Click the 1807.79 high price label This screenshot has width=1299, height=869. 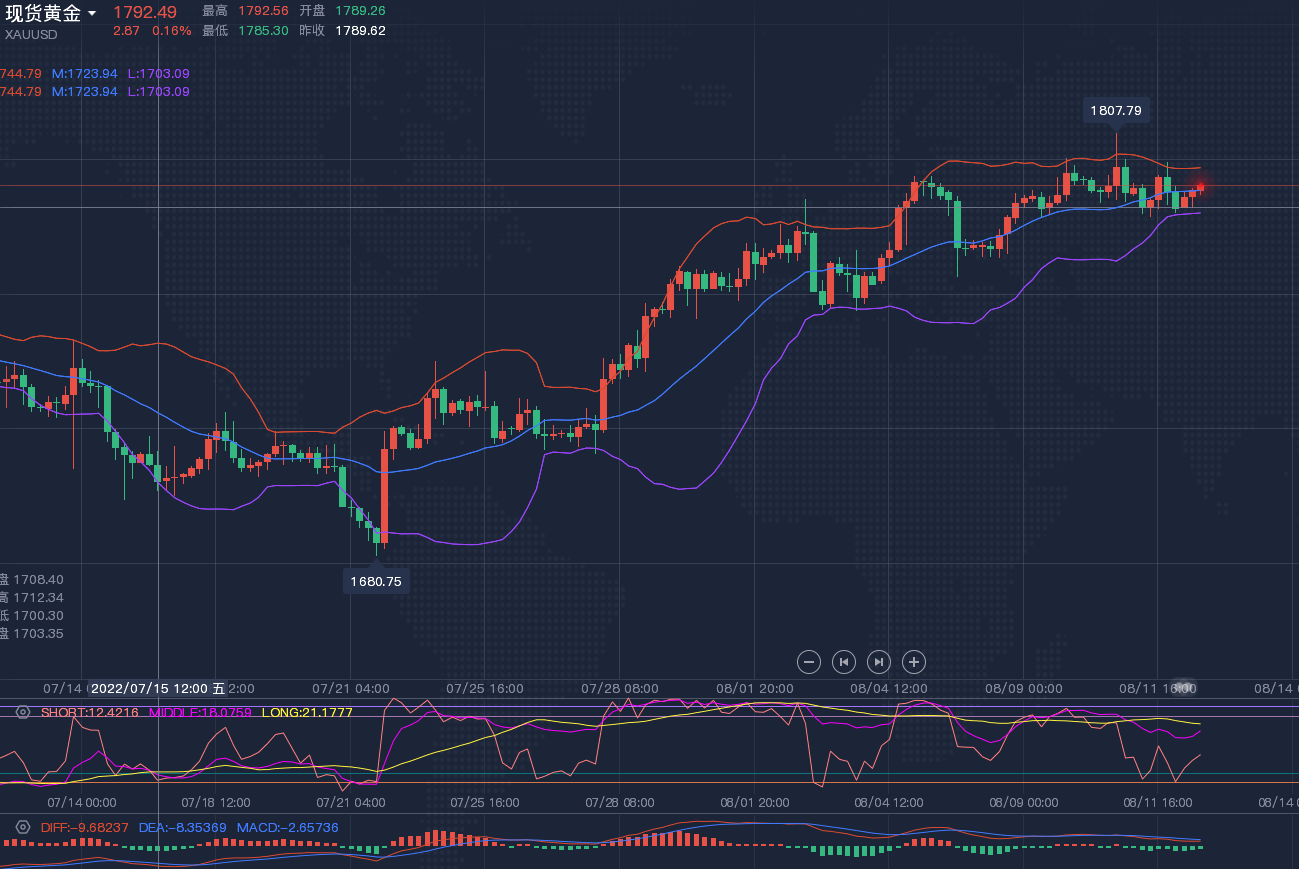click(1116, 111)
